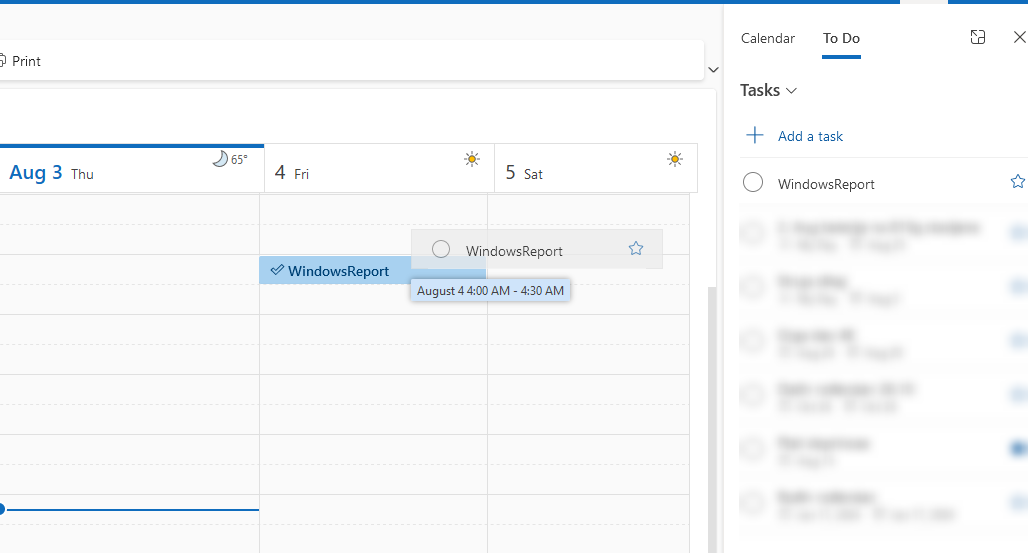The height and width of the screenshot is (553, 1028).
Task: Open the WindowsReport task in the To Do list
Action: [x=826, y=184]
